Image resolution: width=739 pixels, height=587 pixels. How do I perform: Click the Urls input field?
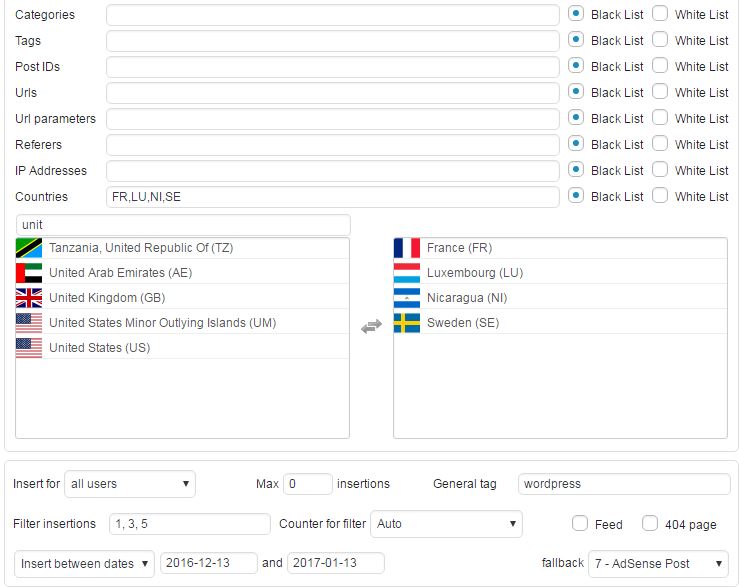333,93
